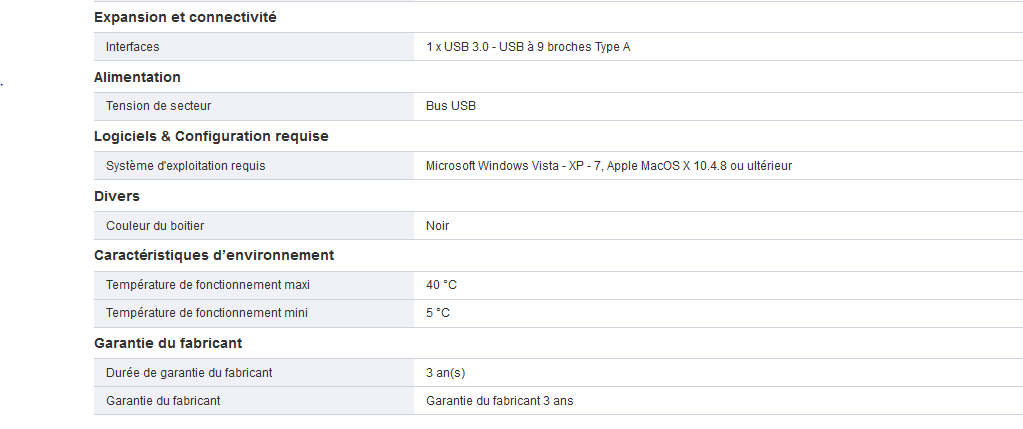
Task: Select the 'Tension de secteur' label
Action: tap(158, 106)
